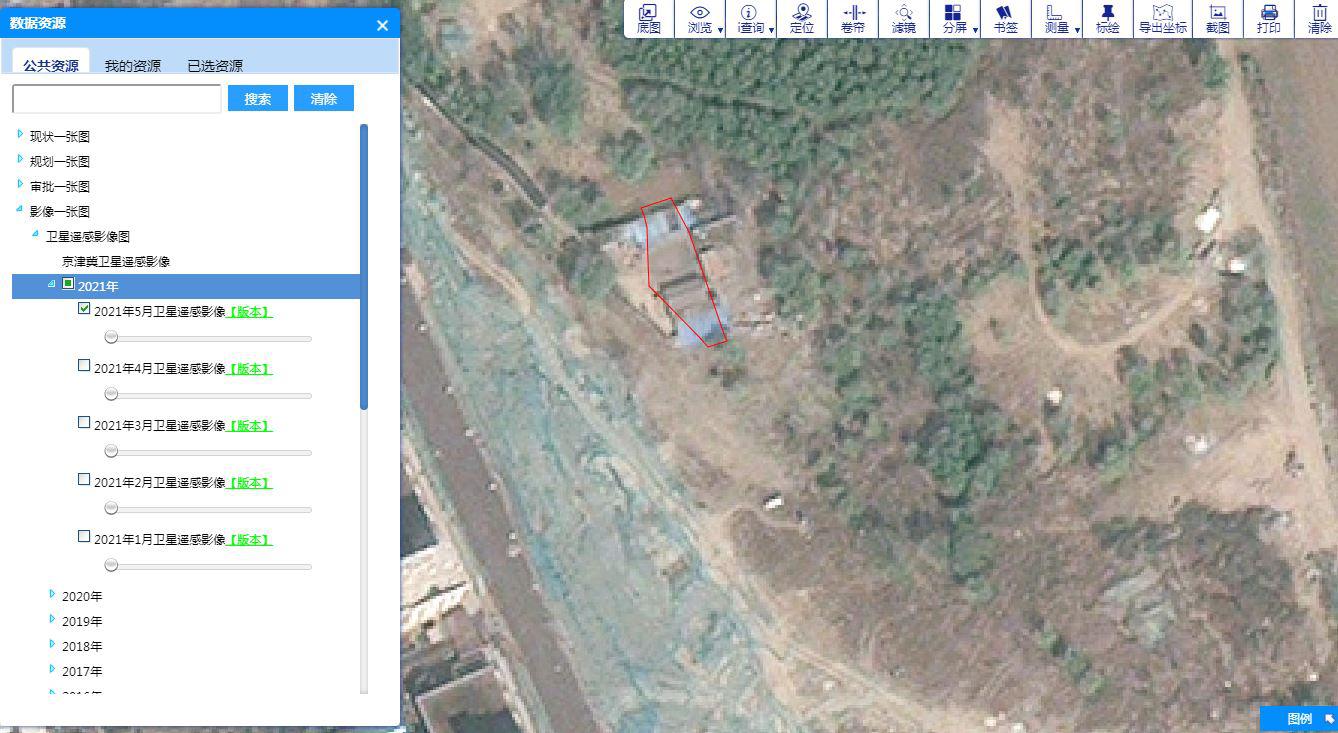Open dropdown arrow next to 浏览
1338x733 pixels.
[x=720, y=30]
